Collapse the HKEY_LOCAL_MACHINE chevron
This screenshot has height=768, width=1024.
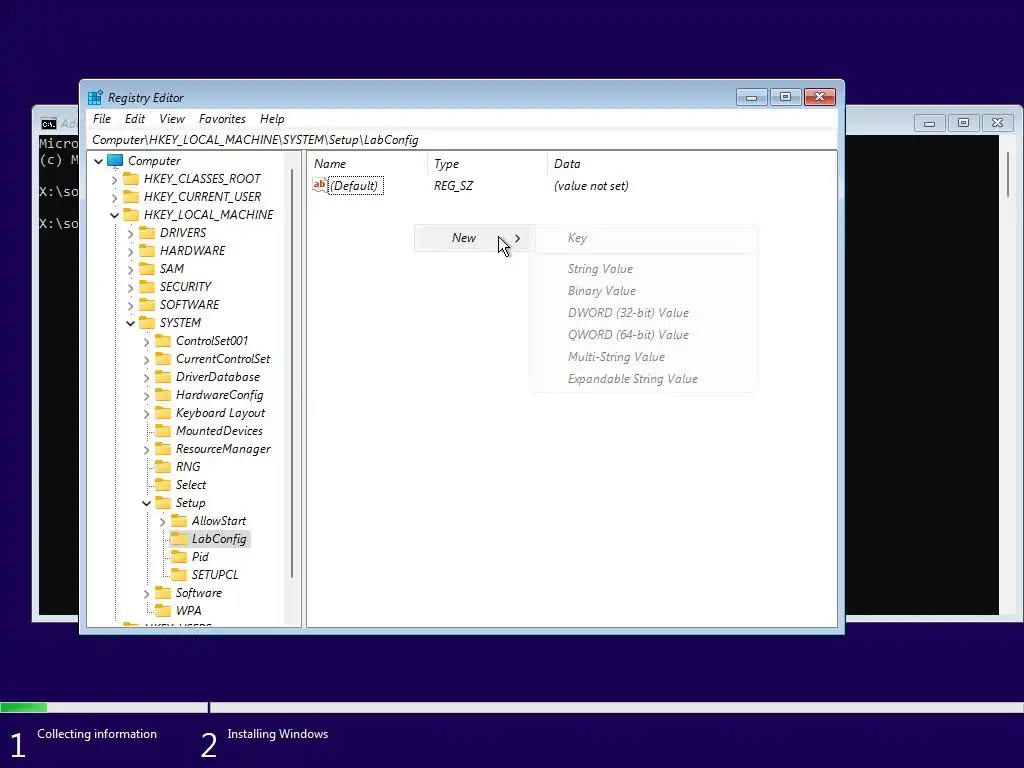coord(114,215)
